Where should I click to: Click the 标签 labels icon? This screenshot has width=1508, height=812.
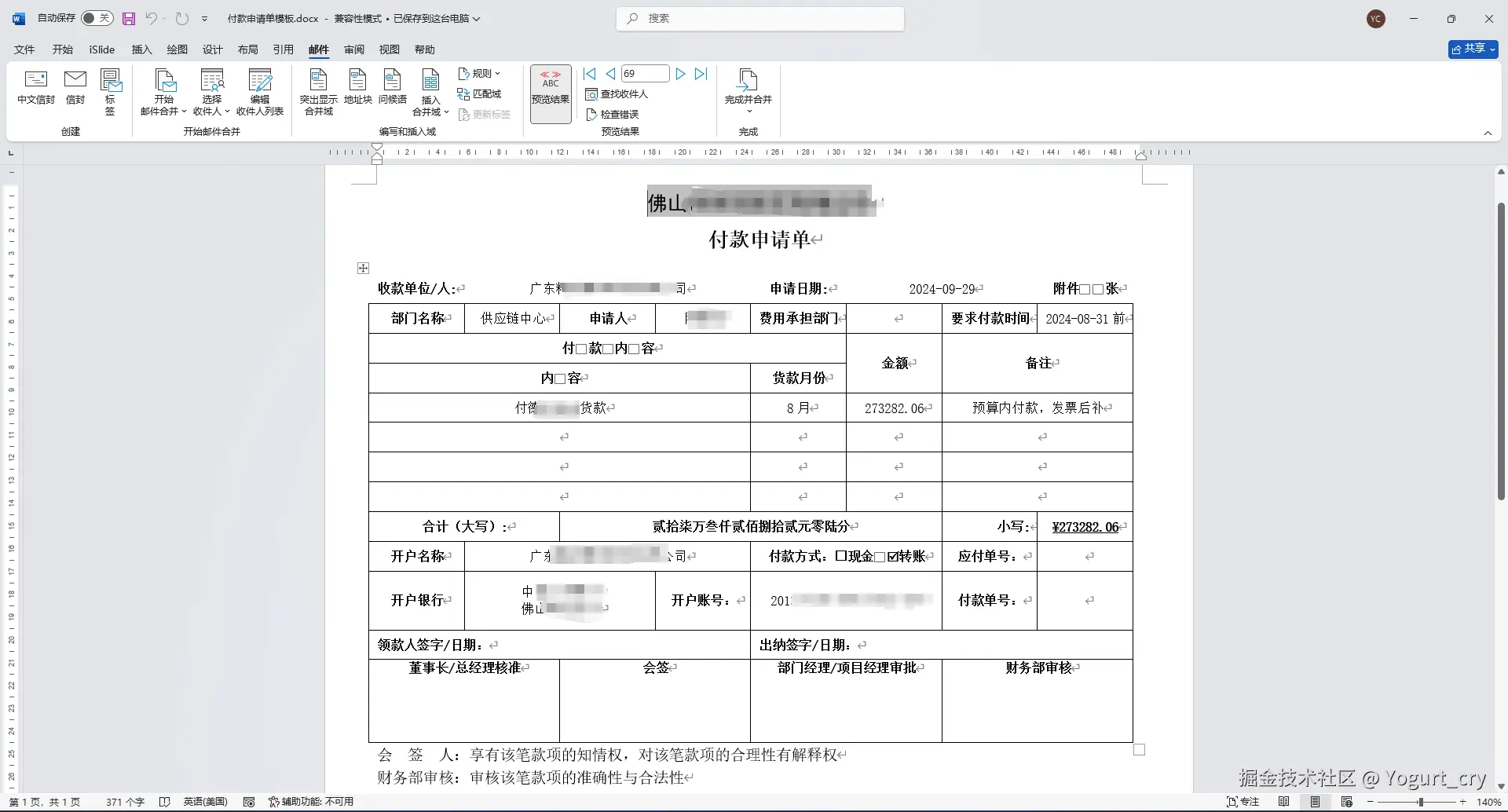click(110, 93)
